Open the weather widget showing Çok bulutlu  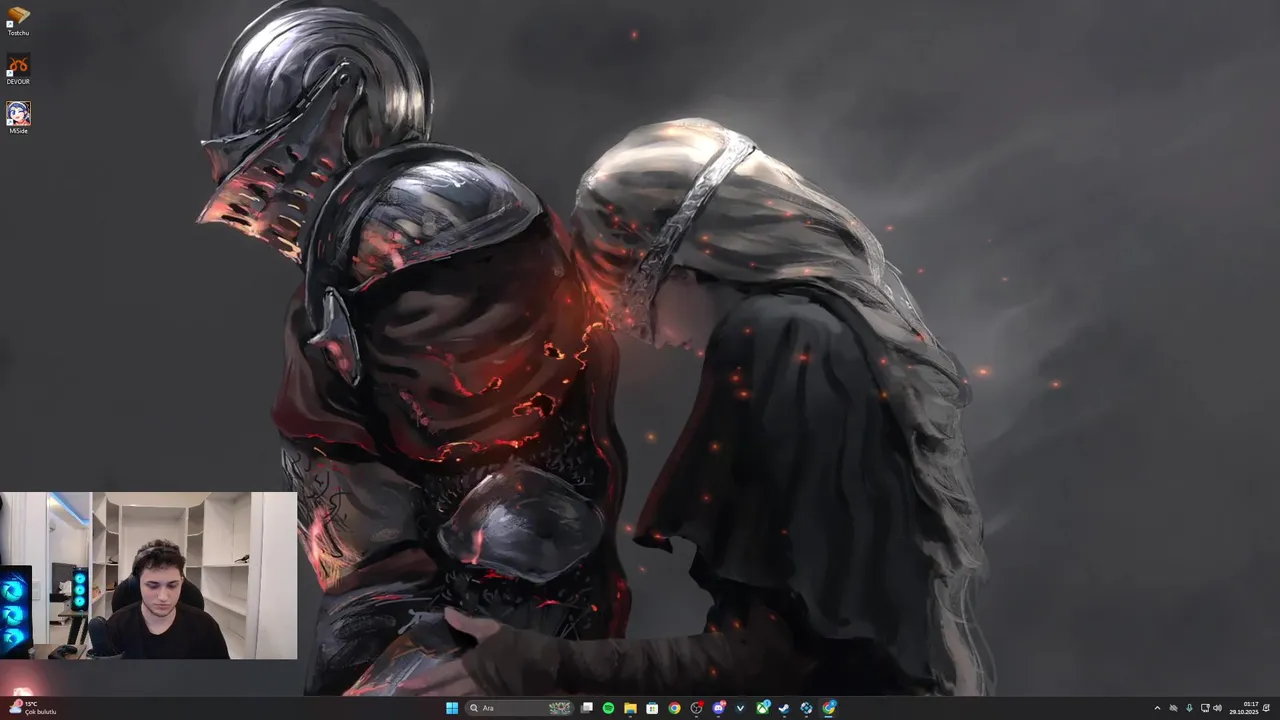pos(33,708)
